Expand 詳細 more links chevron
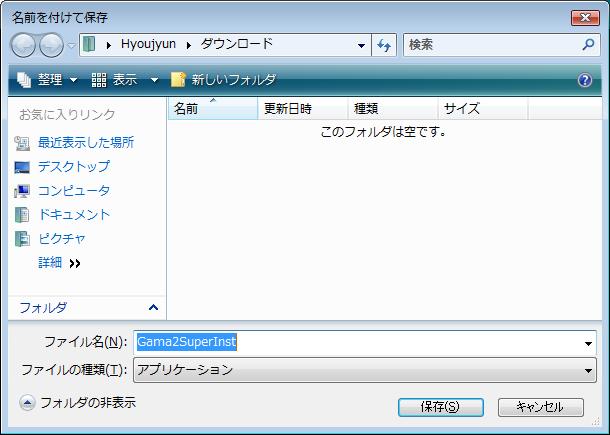610x435 pixels. click(x=74, y=263)
